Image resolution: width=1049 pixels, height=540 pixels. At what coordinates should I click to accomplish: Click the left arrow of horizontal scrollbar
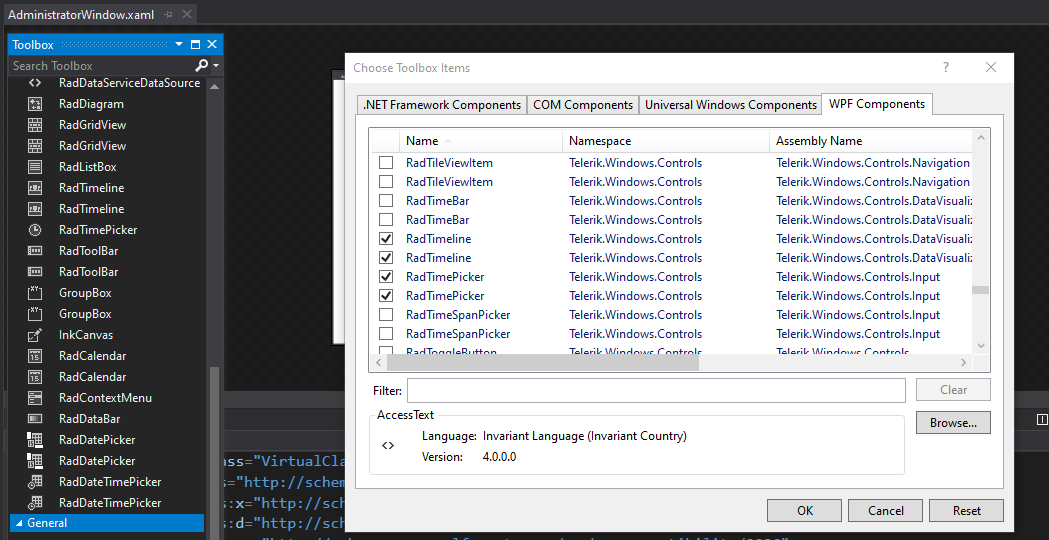[377, 362]
